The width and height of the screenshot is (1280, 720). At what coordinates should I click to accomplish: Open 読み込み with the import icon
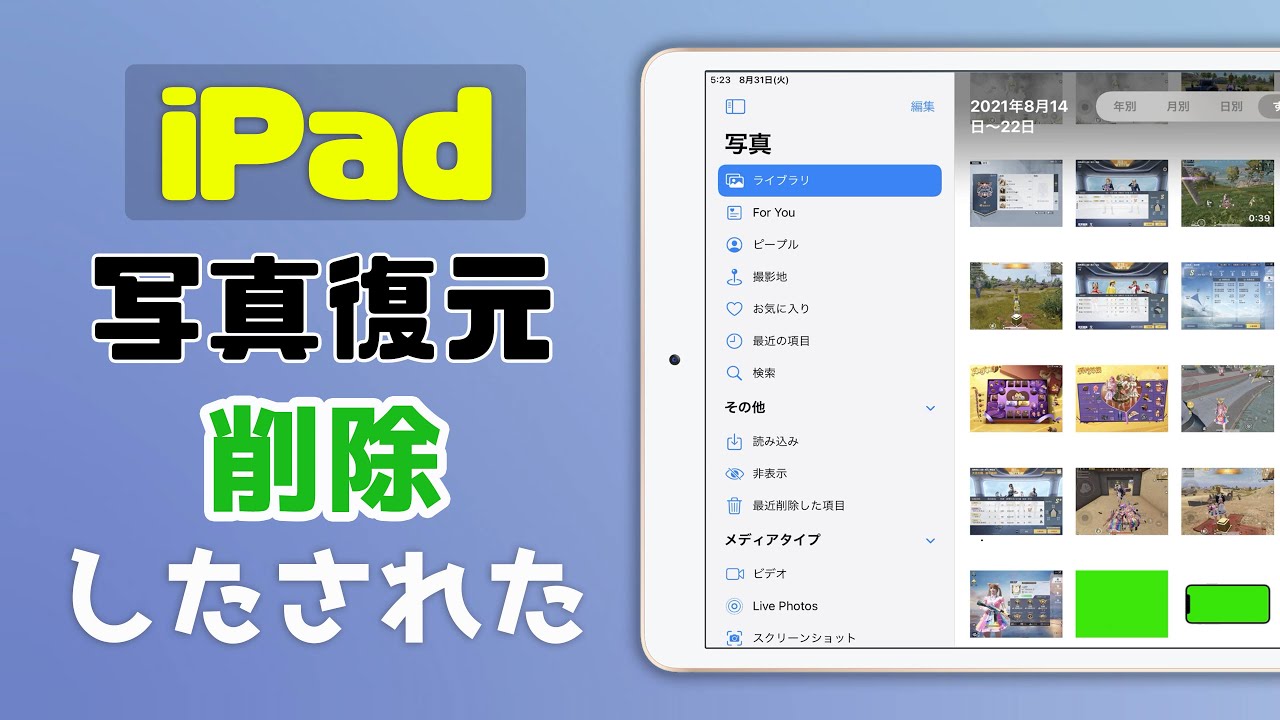[735, 441]
